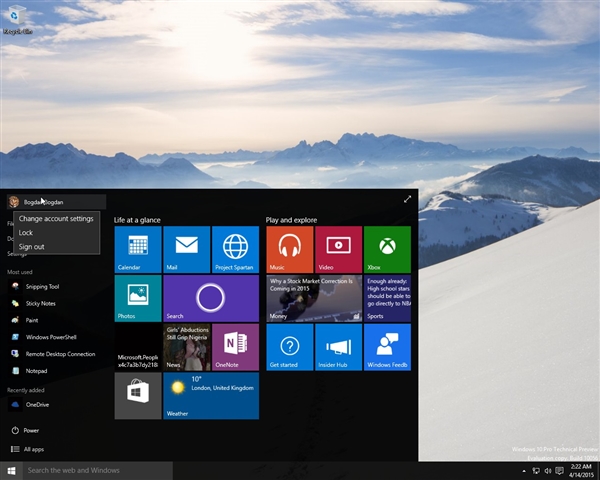Open the Store tile
Viewport: 600px width, 480px height.
pos(137,396)
